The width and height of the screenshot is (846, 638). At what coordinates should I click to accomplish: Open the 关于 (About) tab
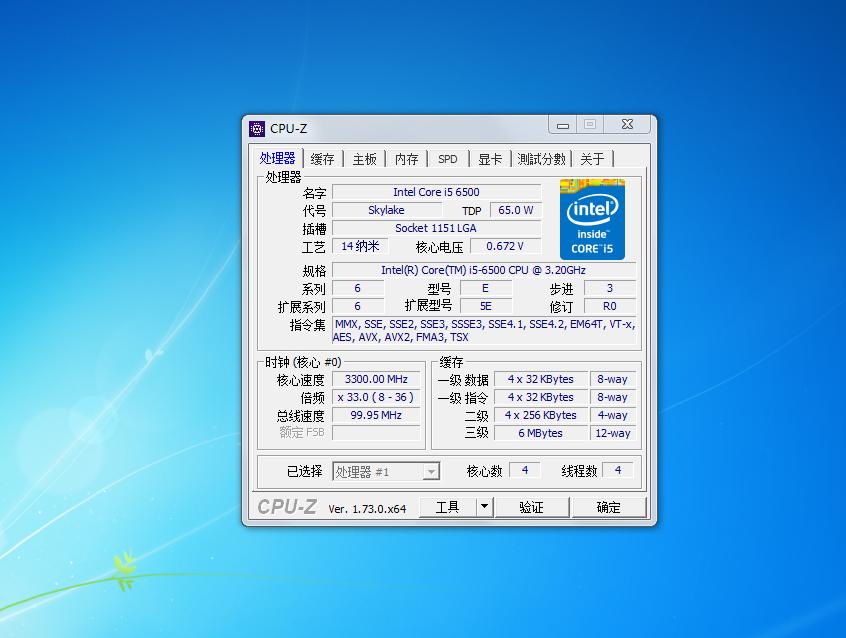pyautogui.click(x=592, y=158)
